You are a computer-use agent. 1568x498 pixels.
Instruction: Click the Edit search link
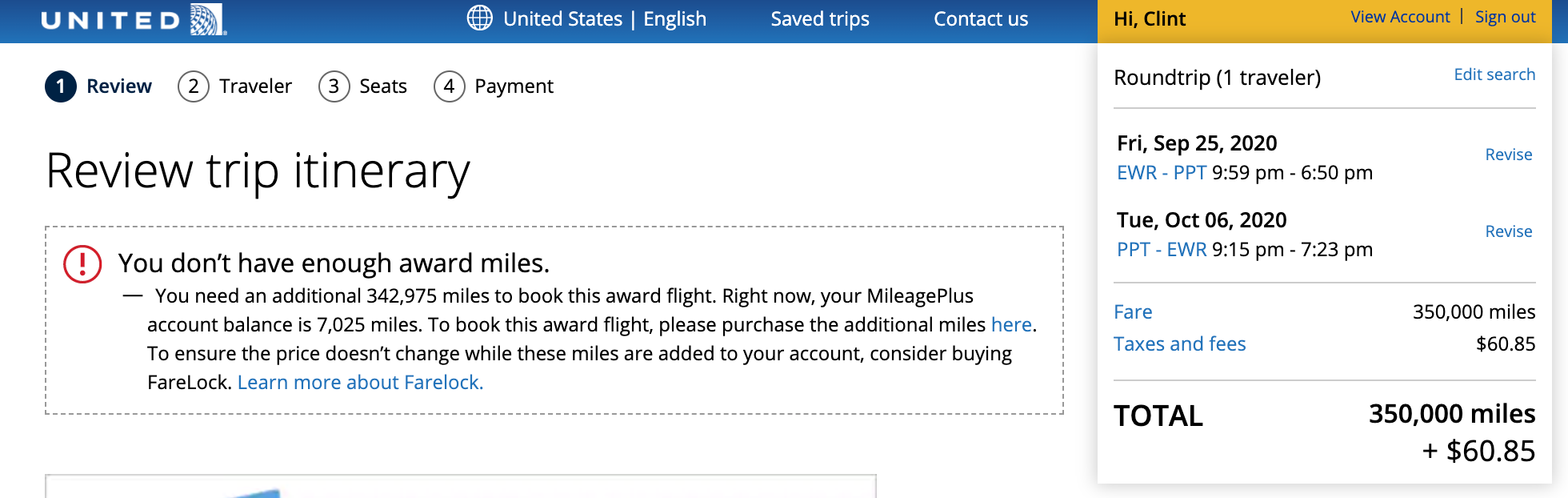click(x=1494, y=74)
